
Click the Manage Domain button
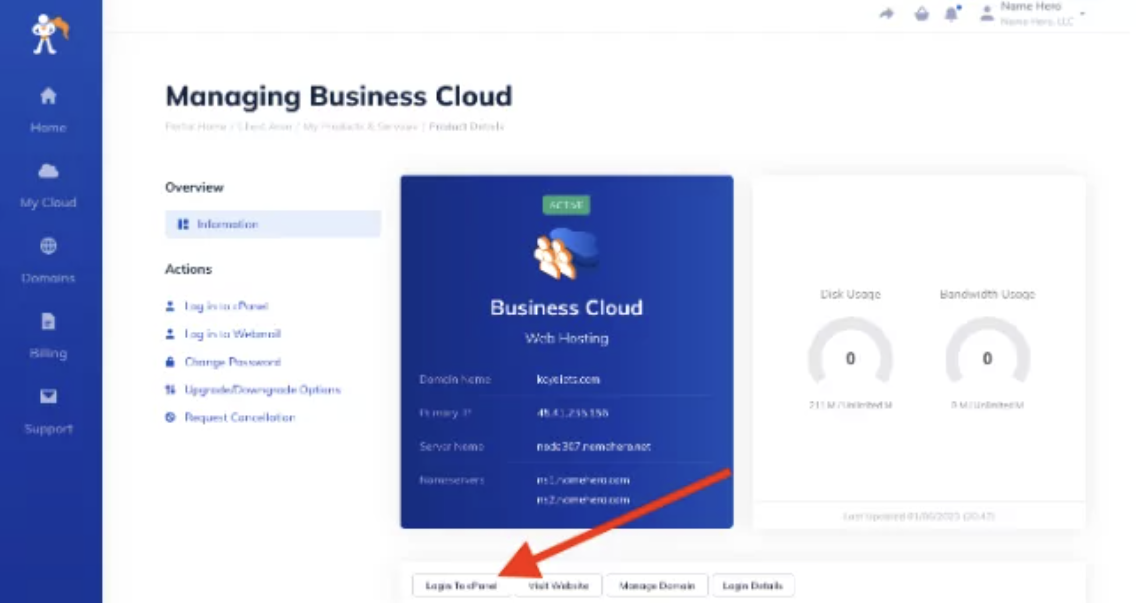pos(657,586)
